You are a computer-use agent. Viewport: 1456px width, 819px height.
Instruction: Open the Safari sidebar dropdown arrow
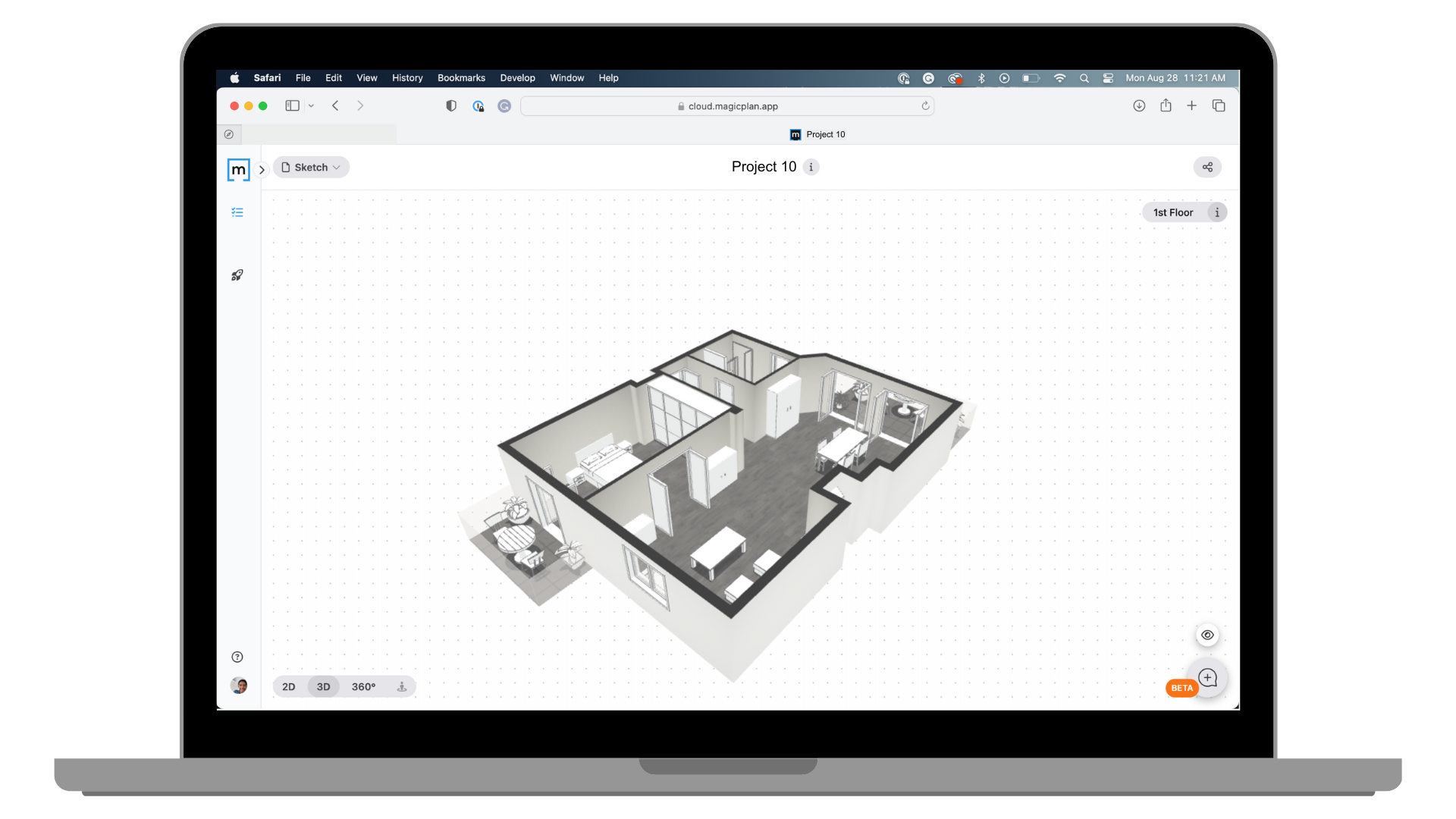[310, 105]
